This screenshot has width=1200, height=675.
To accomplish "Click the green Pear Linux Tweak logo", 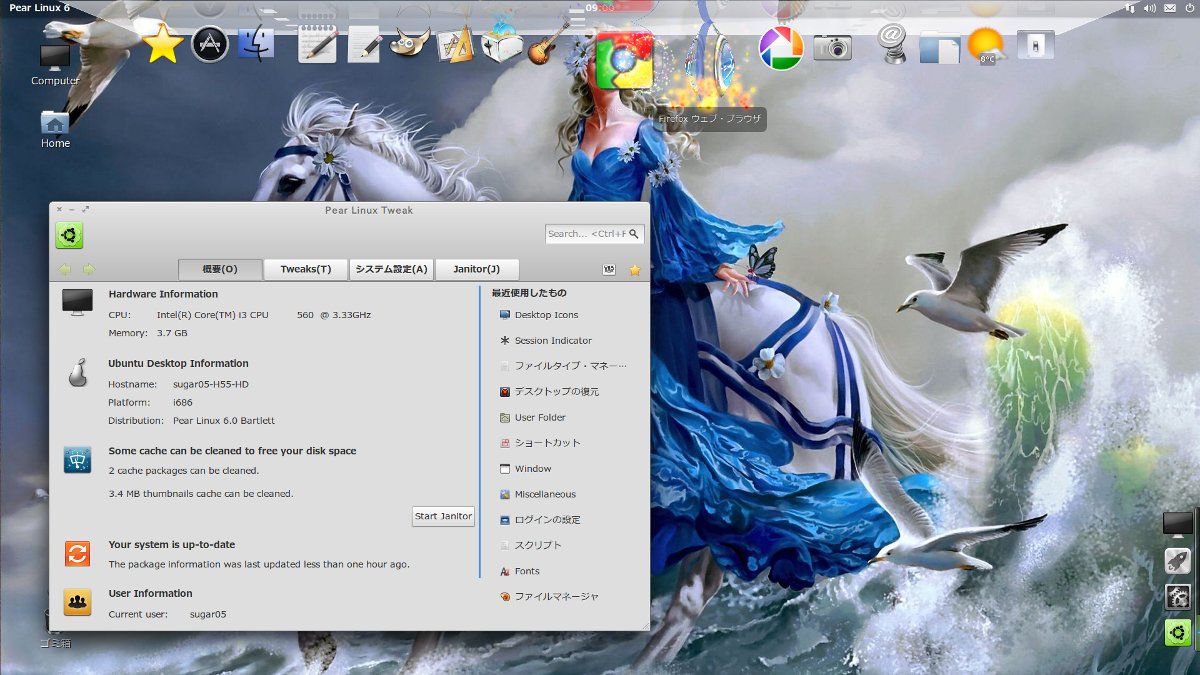I will (x=69, y=235).
